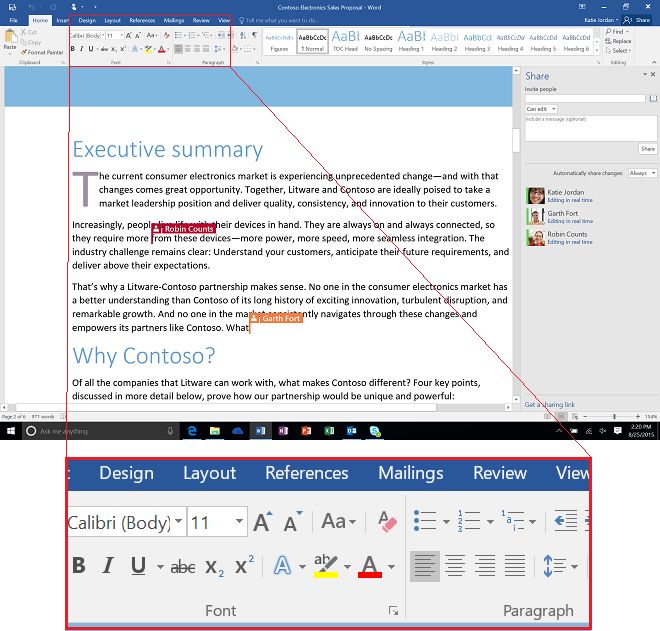The width and height of the screenshot is (660, 631).
Task: Open the File tab
Action: point(13,20)
